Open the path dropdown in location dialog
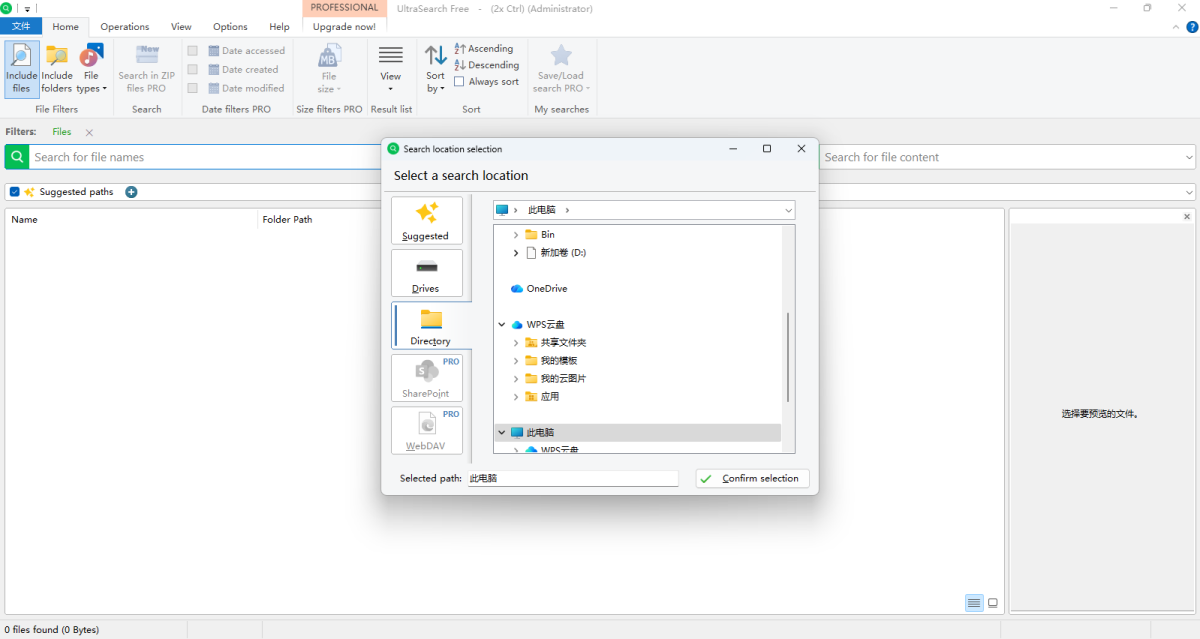 click(788, 210)
